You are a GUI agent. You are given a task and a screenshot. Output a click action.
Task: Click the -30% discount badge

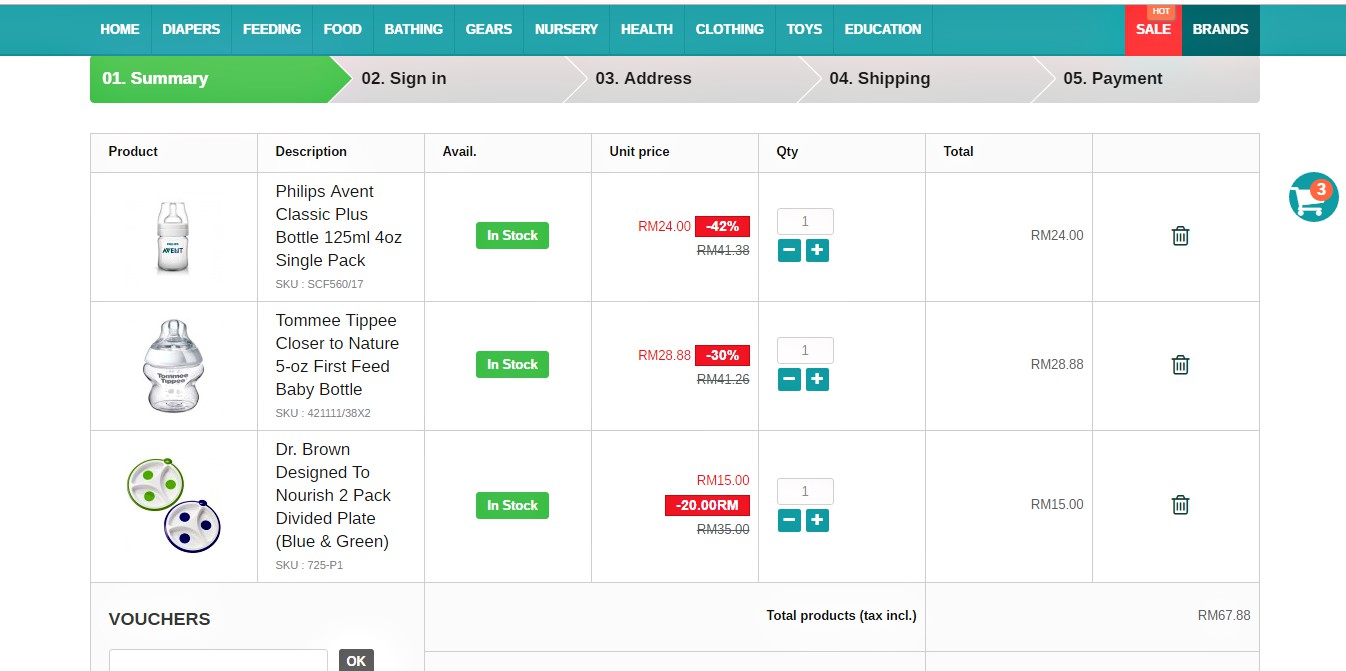click(x=722, y=355)
